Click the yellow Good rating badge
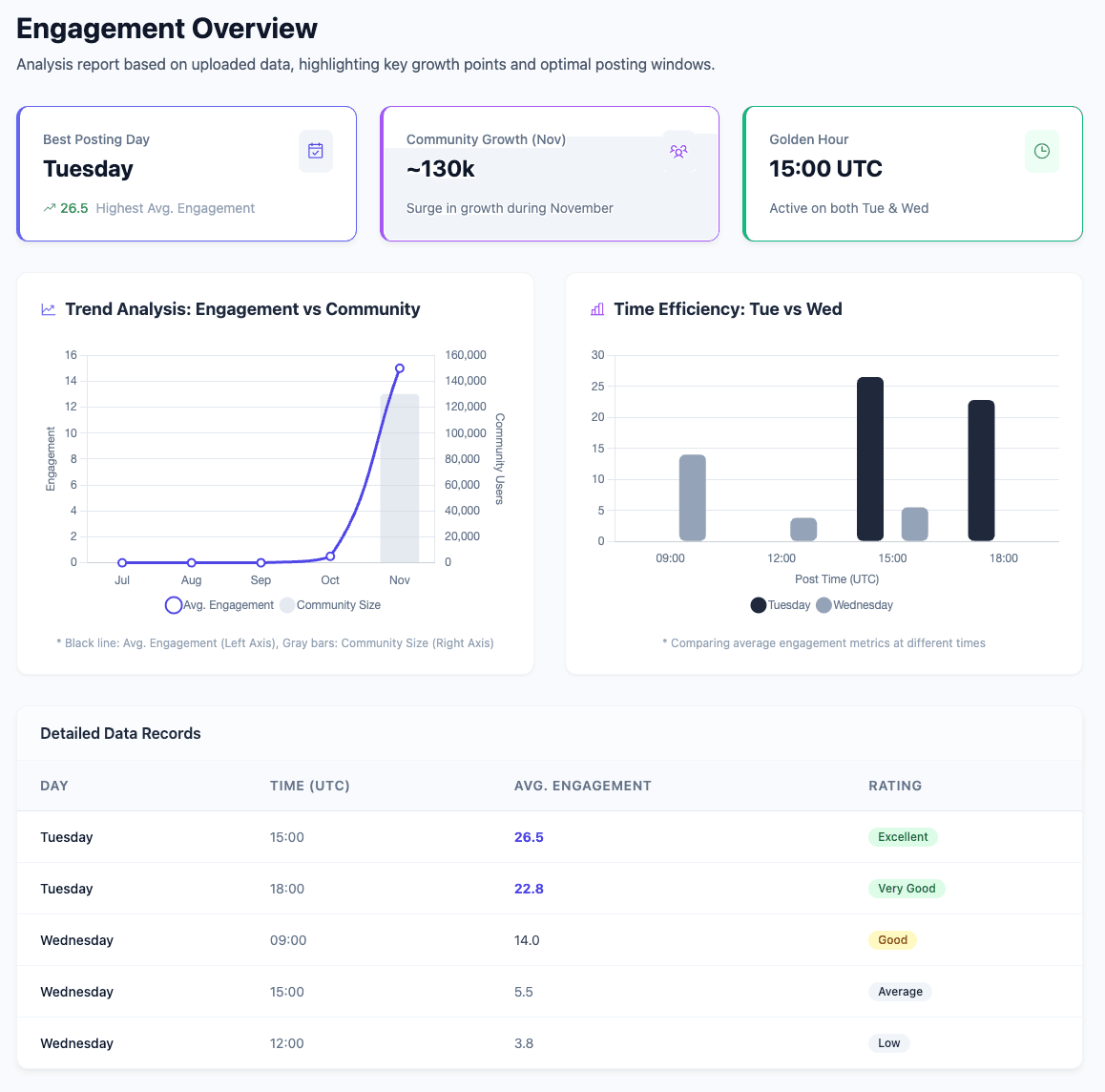 point(892,940)
